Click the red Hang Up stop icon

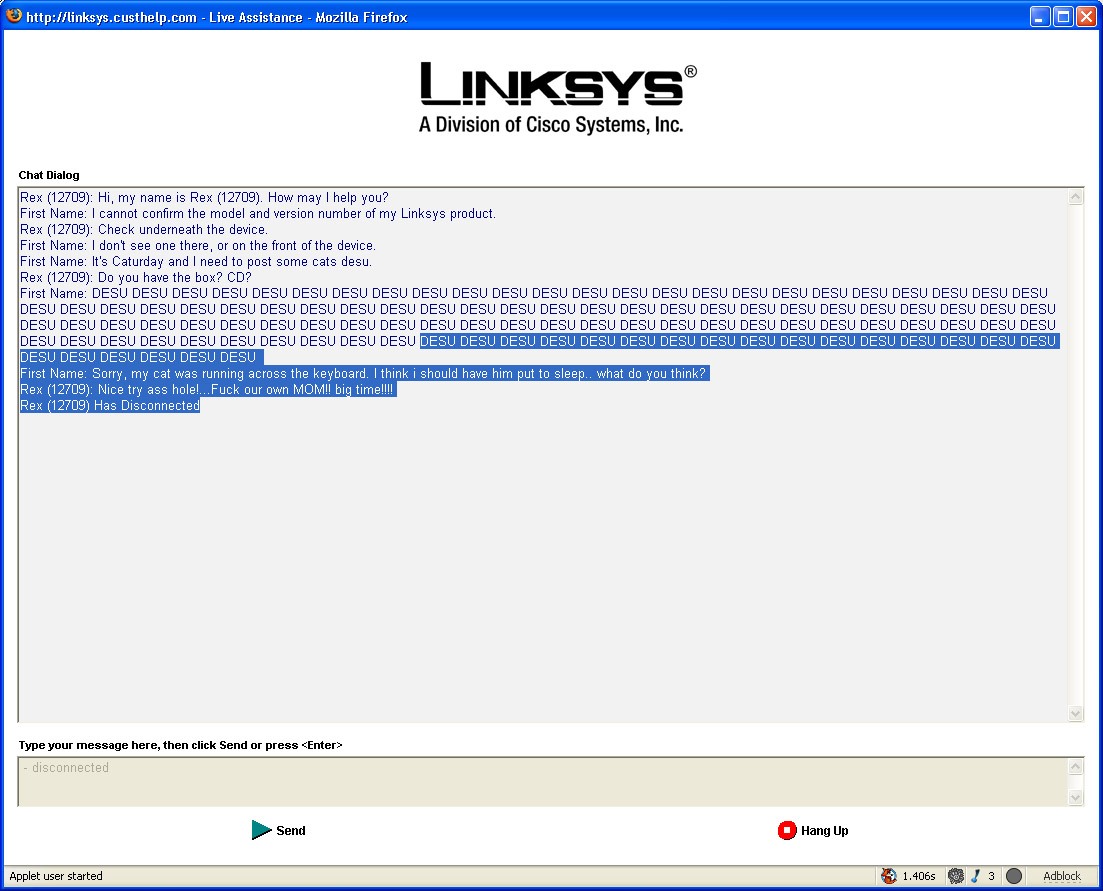pos(786,831)
